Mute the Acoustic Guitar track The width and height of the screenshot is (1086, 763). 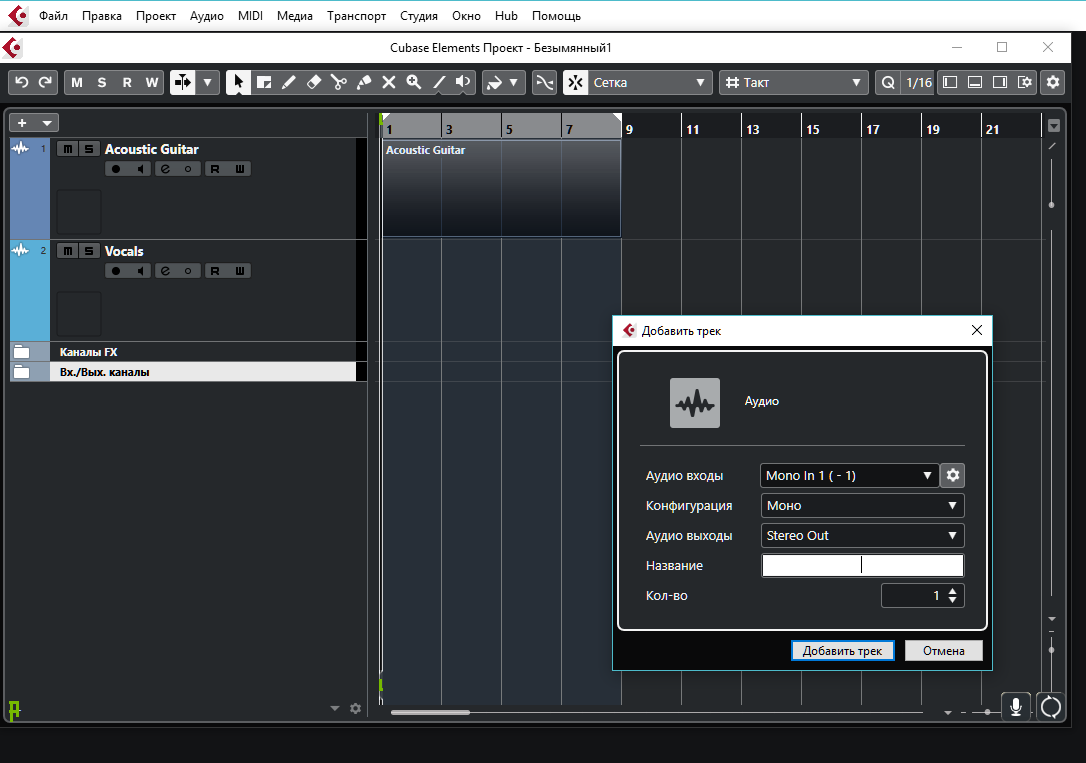68,149
